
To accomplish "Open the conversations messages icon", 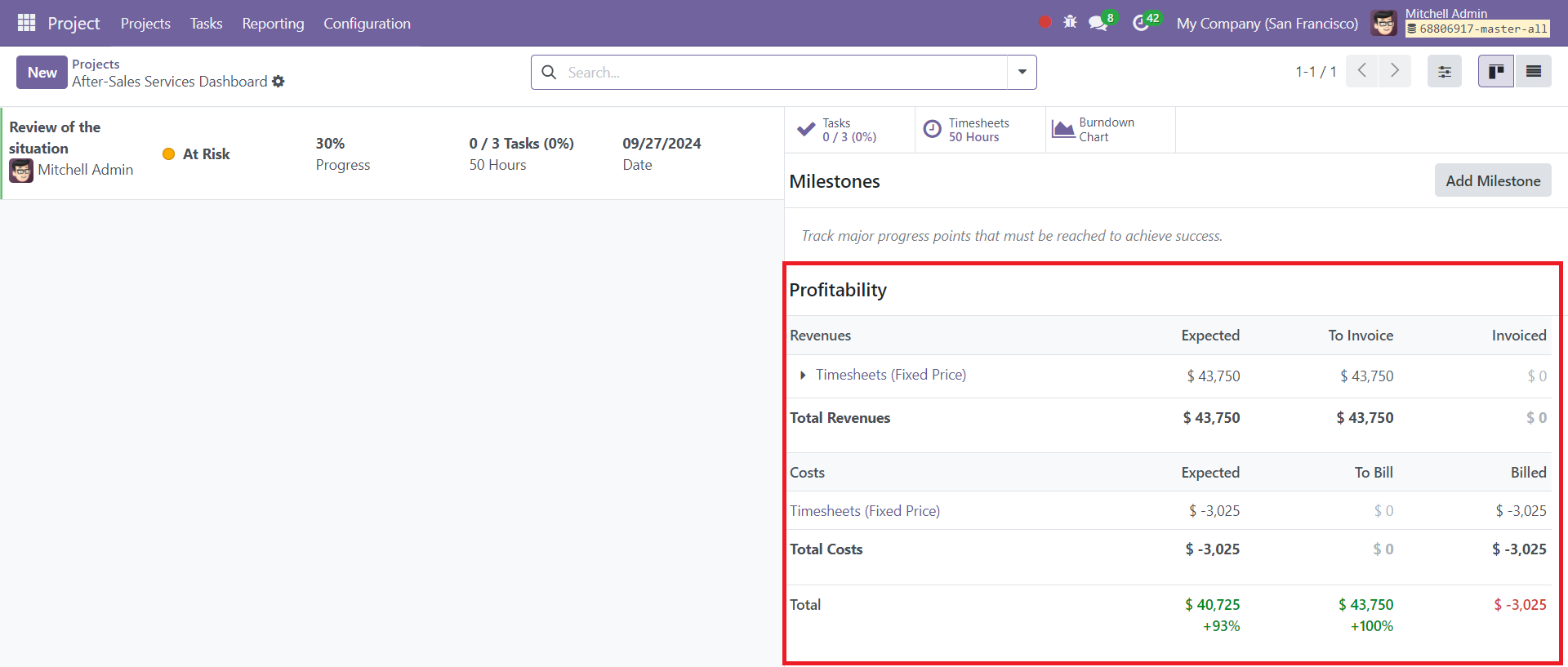I will click(1098, 23).
